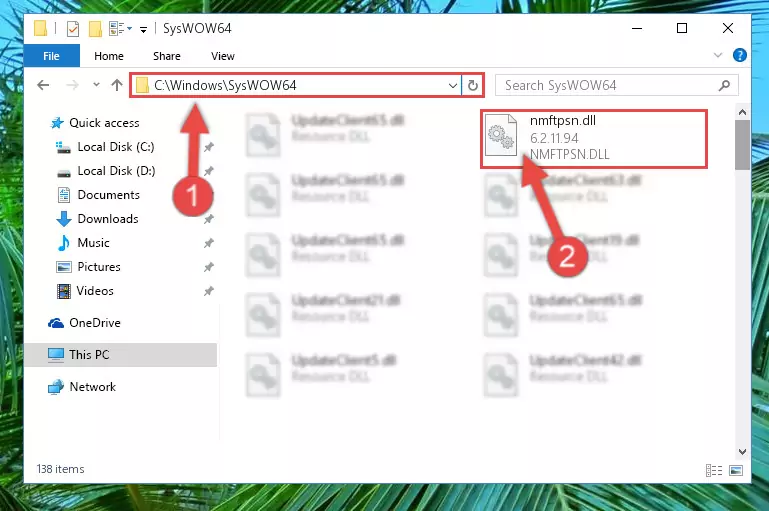Open Videos in the sidebar
Viewport: 769px width, 511px height.
tap(95, 291)
